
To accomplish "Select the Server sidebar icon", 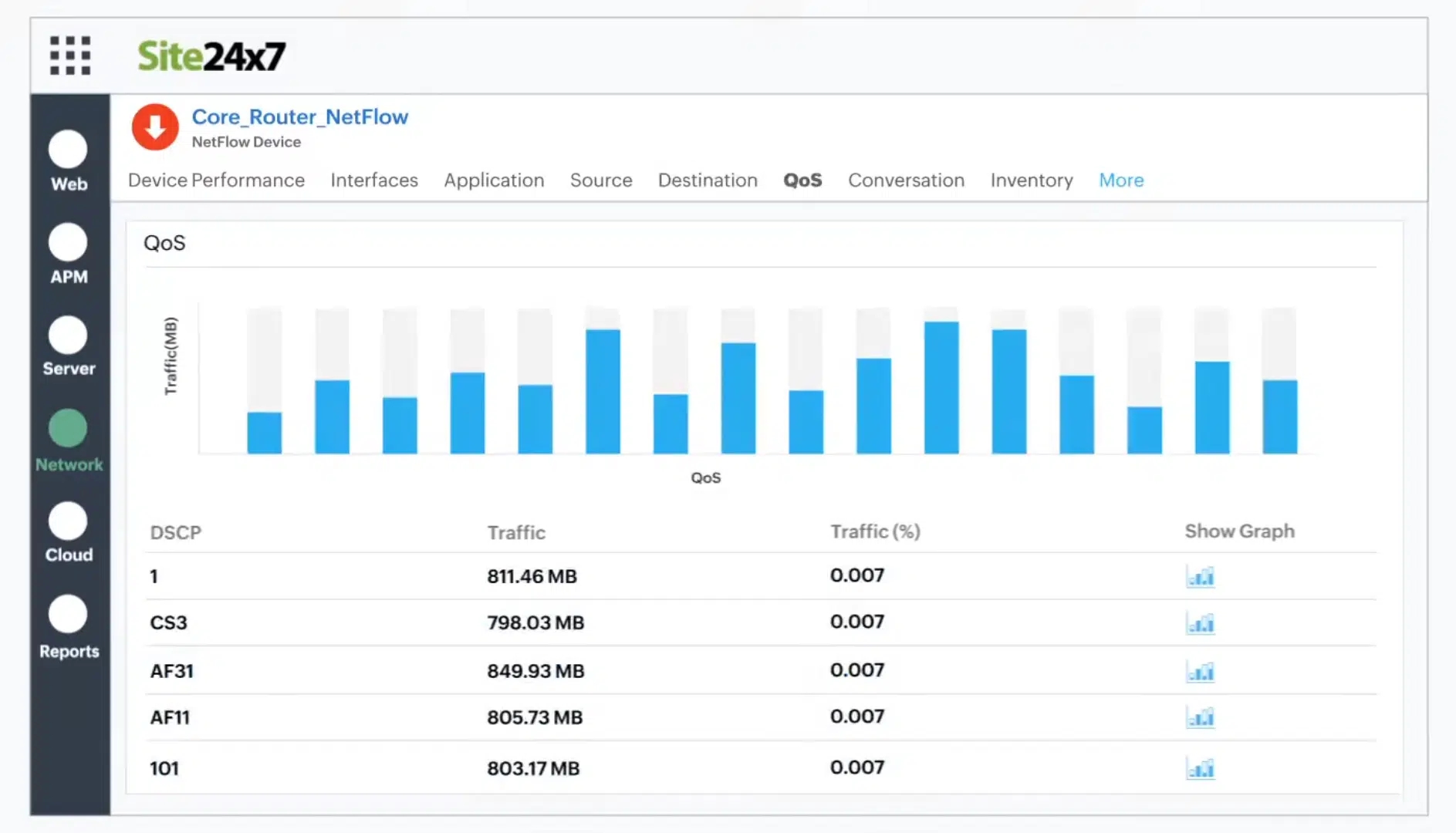I will click(68, 336).
